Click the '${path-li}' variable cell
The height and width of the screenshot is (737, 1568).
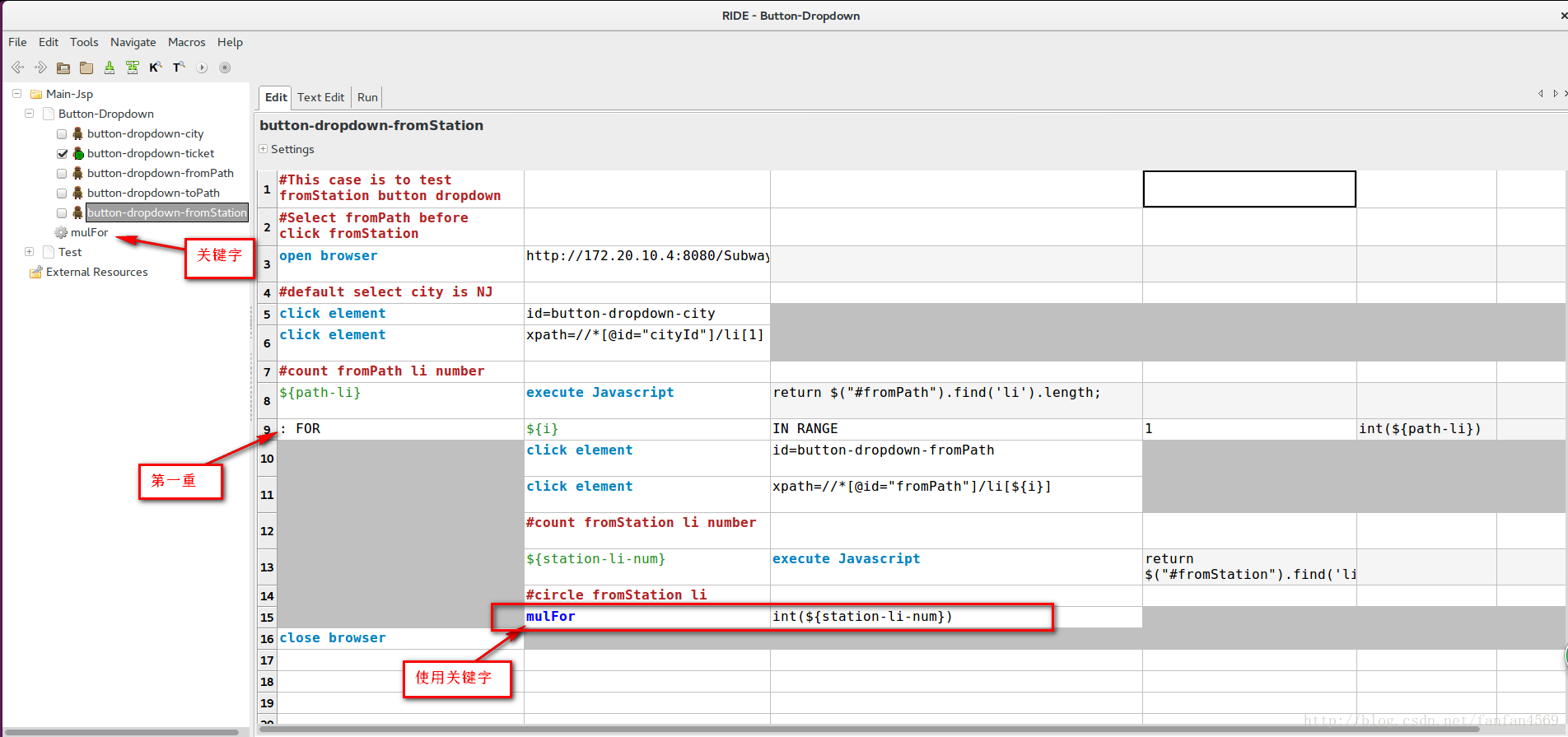coord(400,400)
